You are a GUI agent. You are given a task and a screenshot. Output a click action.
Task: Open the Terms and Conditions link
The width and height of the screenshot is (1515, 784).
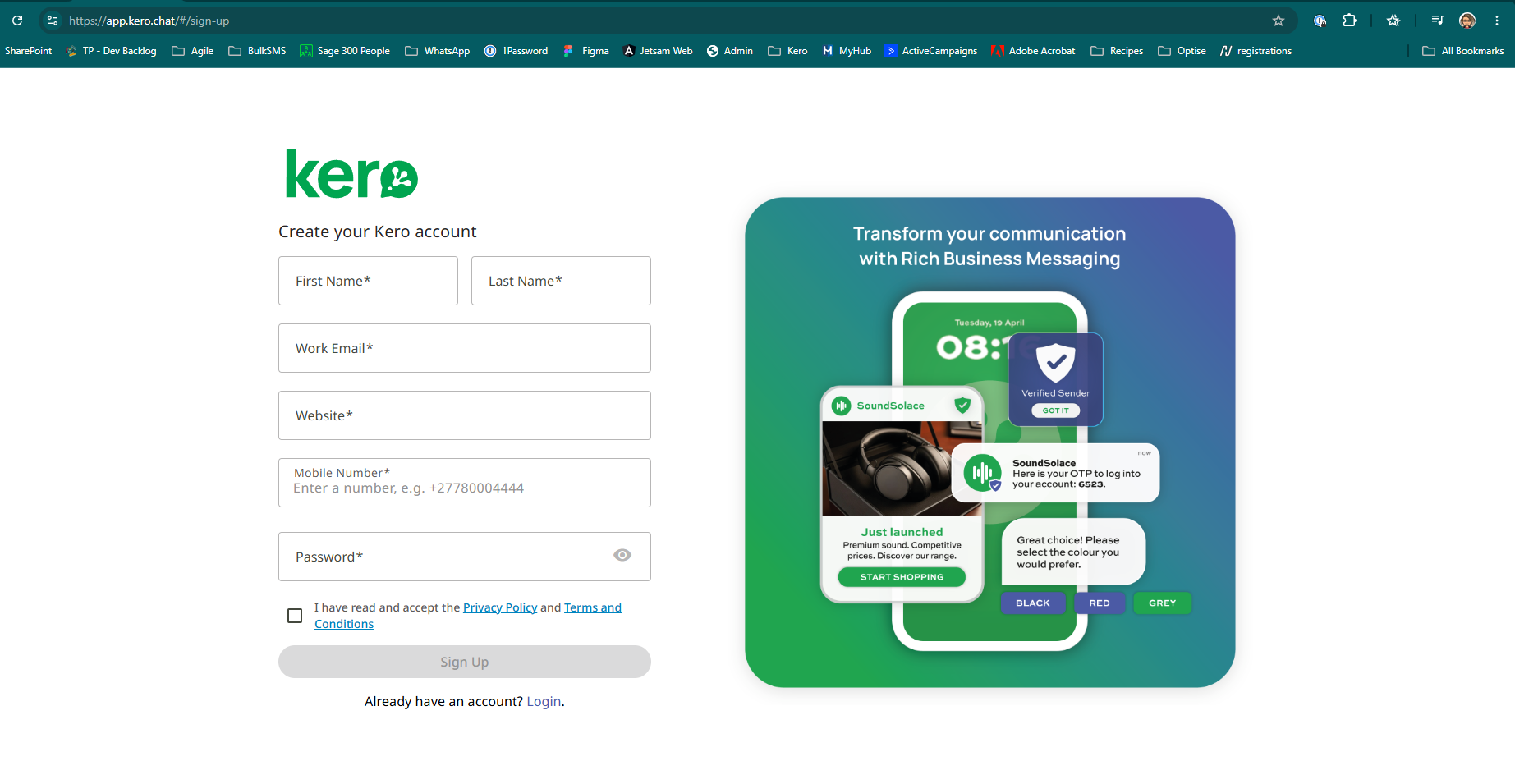592,607
